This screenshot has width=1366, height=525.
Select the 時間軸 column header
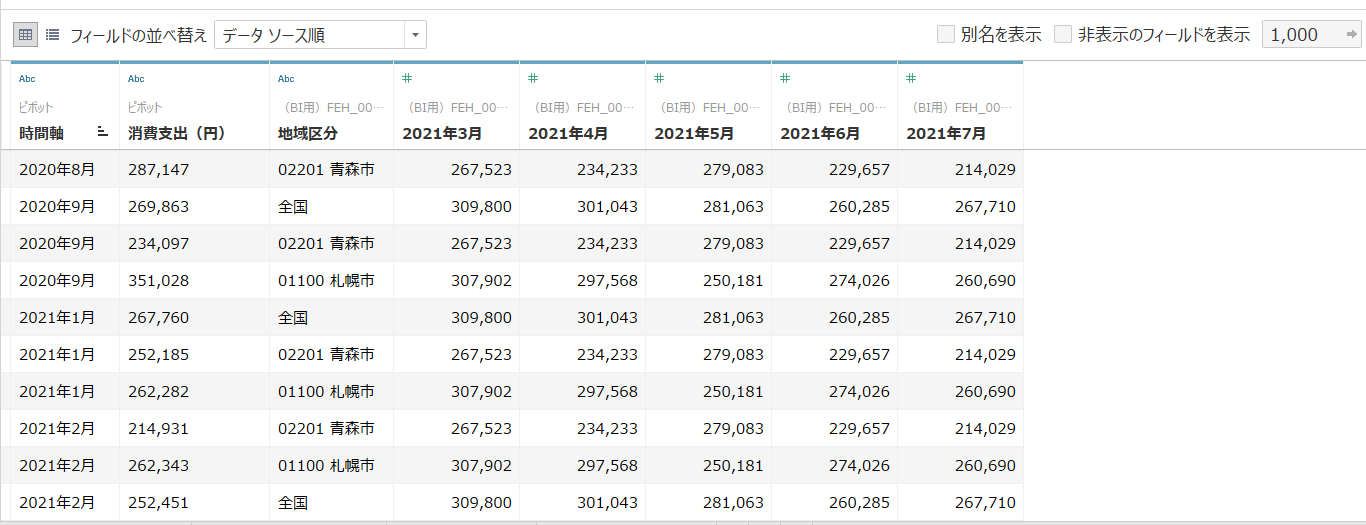pos(42,133)
